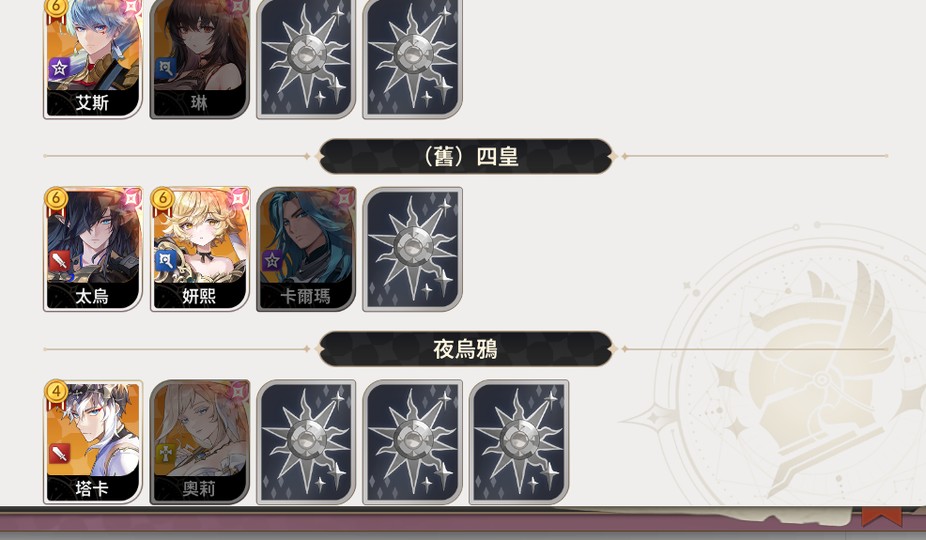Click the last empty slot in 夜烏鴉 row
The image size is (926, 540).
tap(519, 442)
